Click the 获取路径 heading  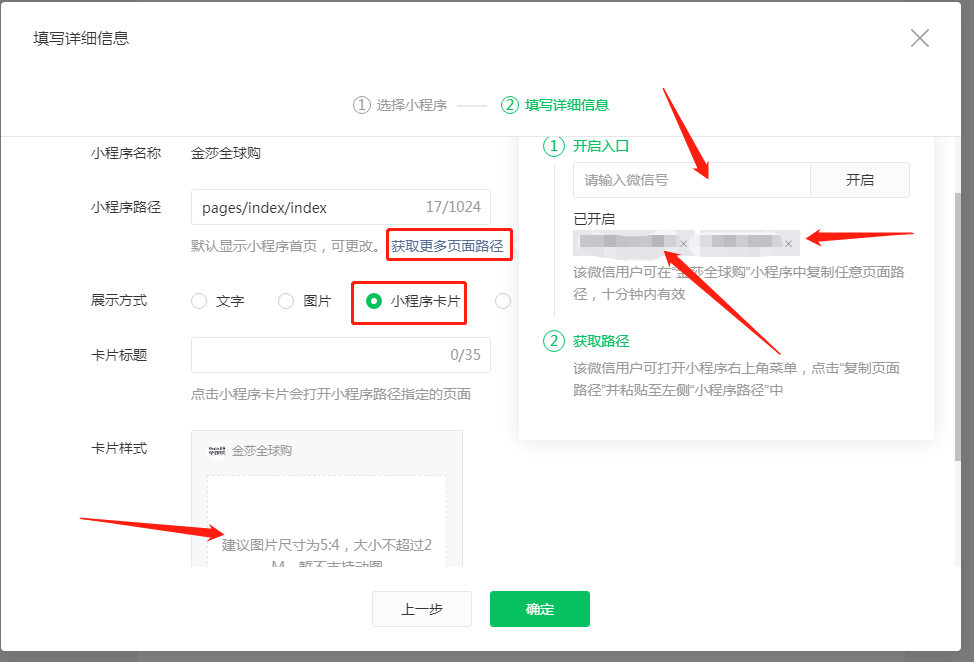(601, 341)
